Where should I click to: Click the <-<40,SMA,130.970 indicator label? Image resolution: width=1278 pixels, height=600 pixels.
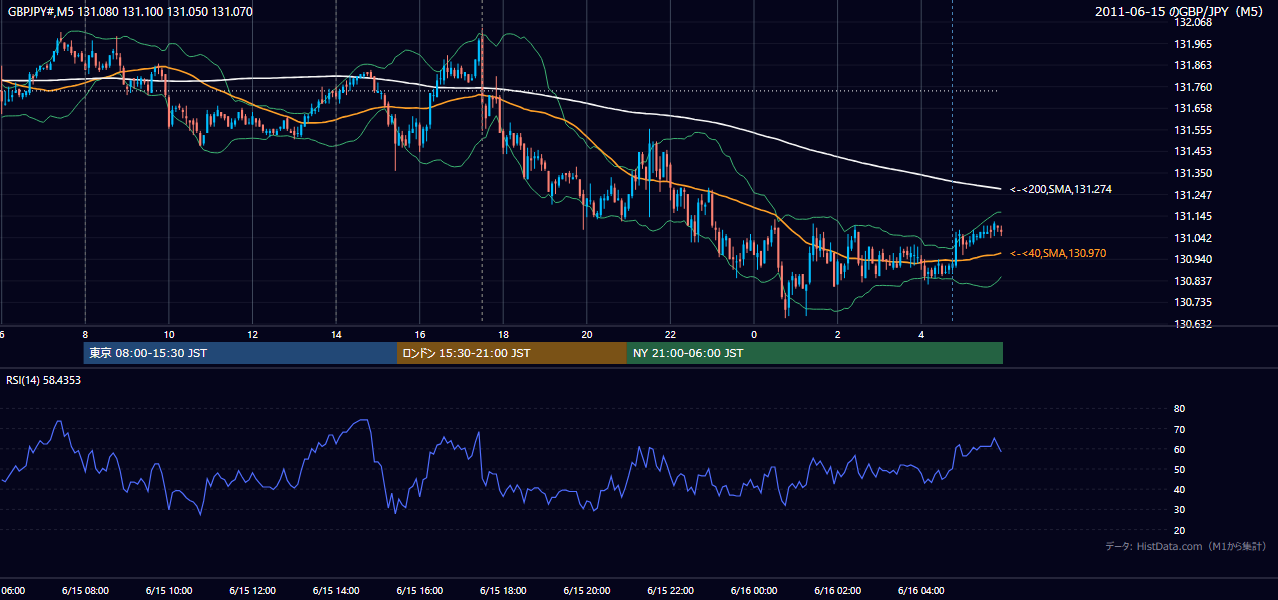pos(1058,254)
